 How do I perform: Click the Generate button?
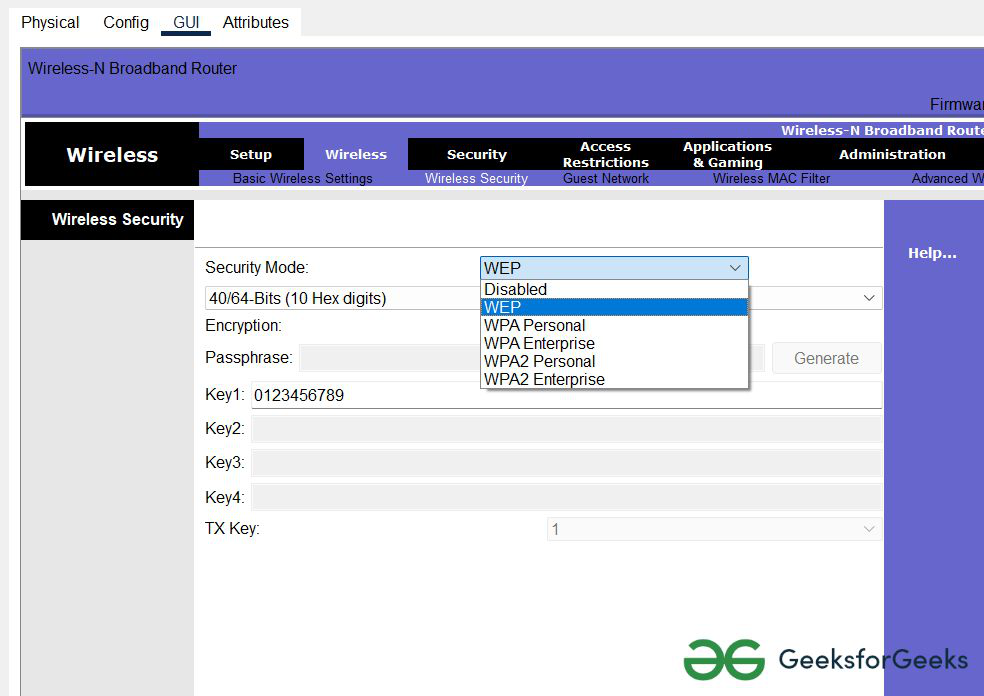pos(826,358)
